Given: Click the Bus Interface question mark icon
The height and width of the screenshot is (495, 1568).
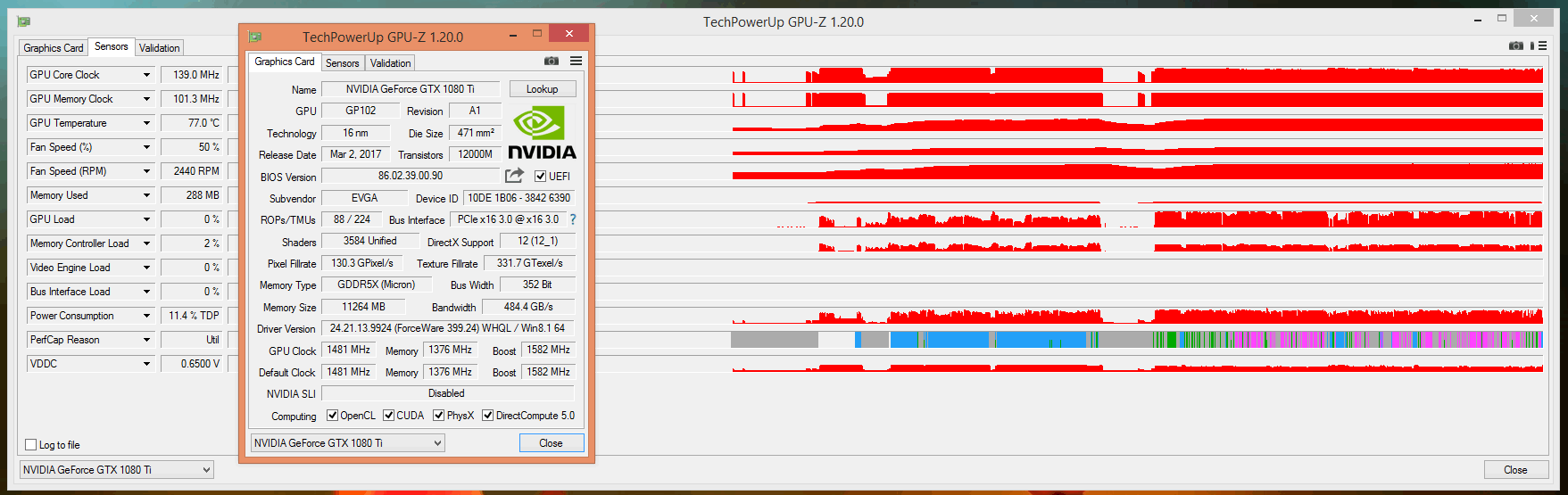Looking at the screenshot, I should coord(573,219).
